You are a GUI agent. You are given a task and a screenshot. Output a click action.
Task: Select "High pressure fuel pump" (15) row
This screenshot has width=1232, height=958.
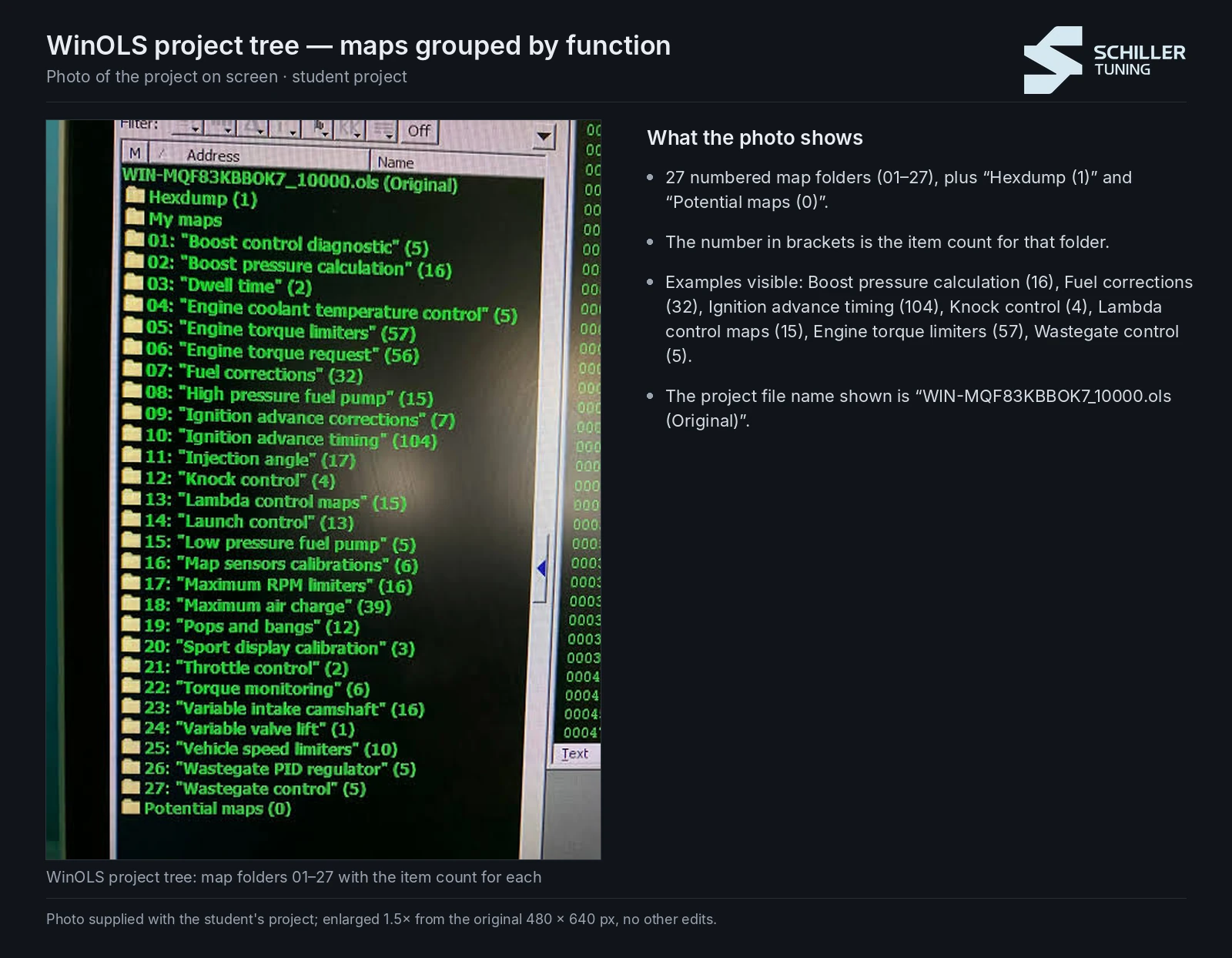[x=279, y=395]
